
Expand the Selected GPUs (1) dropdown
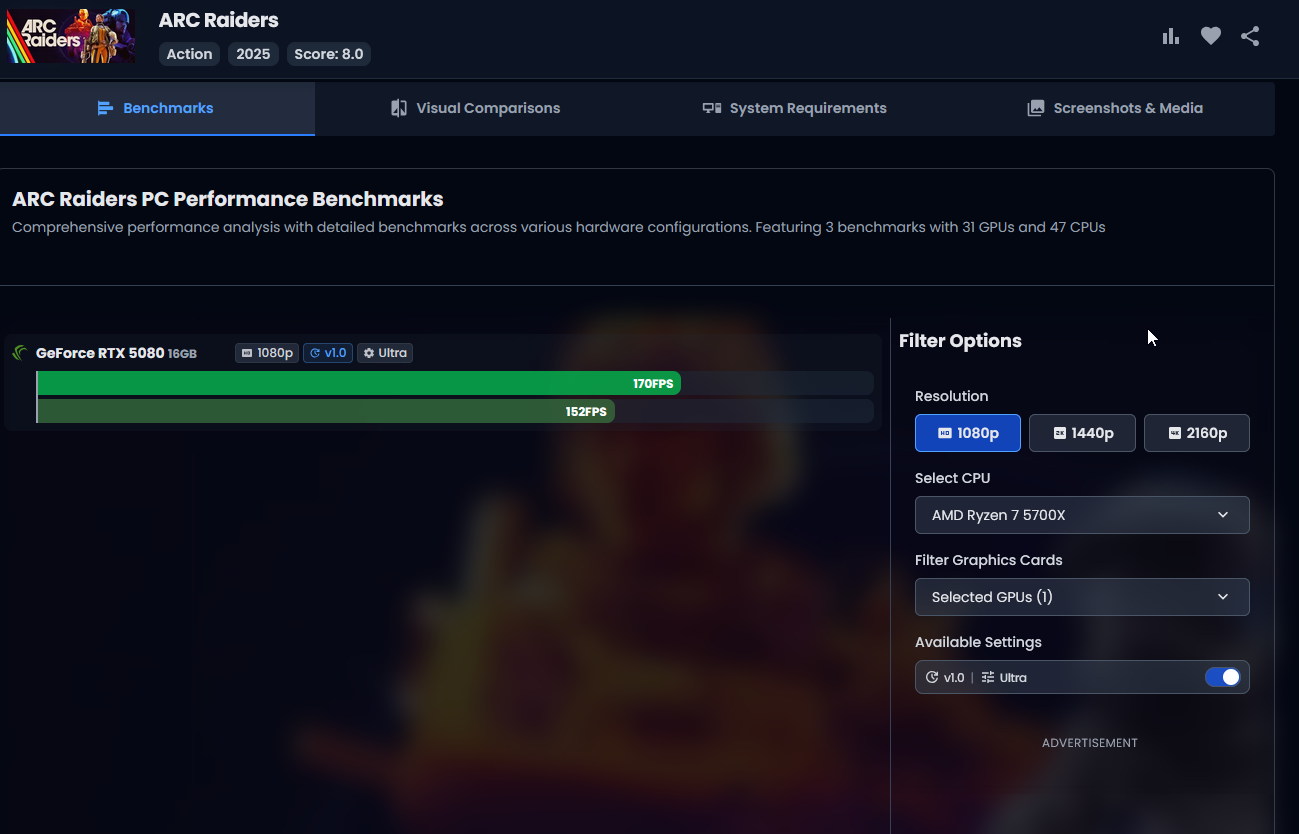pos(1082,597)
